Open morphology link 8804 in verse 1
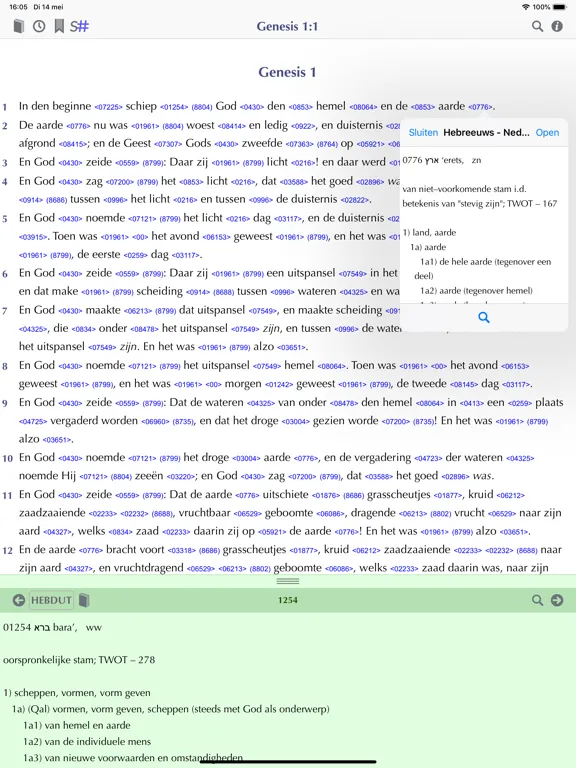This screenshot has width=576, height=768. (x=202, y=107)
